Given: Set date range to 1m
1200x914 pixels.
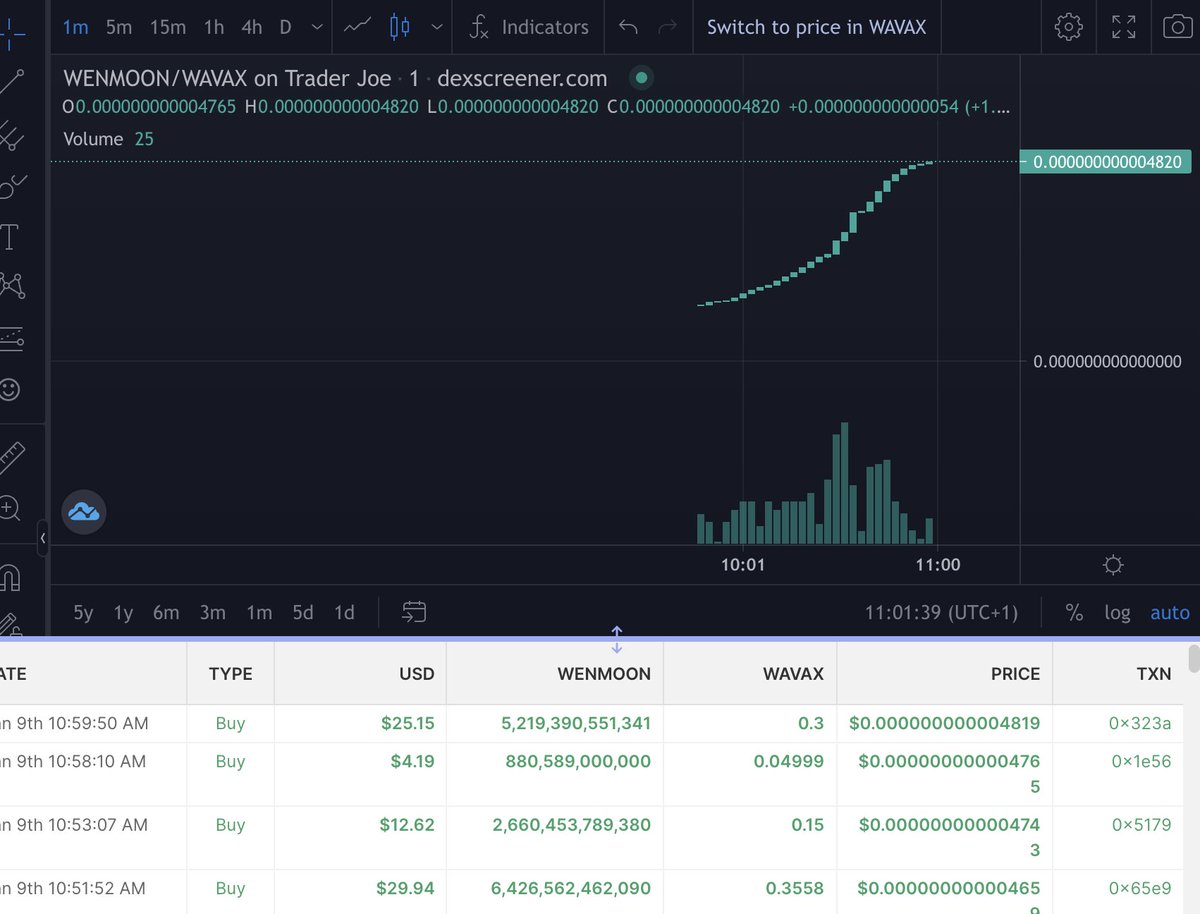Looking at the screenshot, I should 259,612.
